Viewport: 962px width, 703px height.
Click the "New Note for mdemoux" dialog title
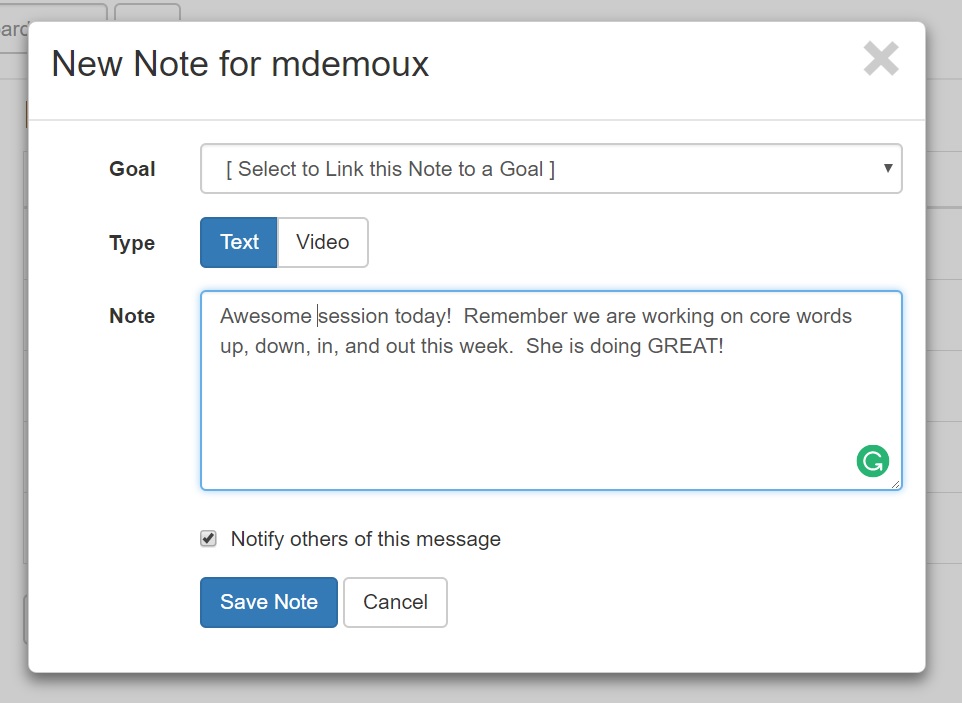tap(240, 64)
